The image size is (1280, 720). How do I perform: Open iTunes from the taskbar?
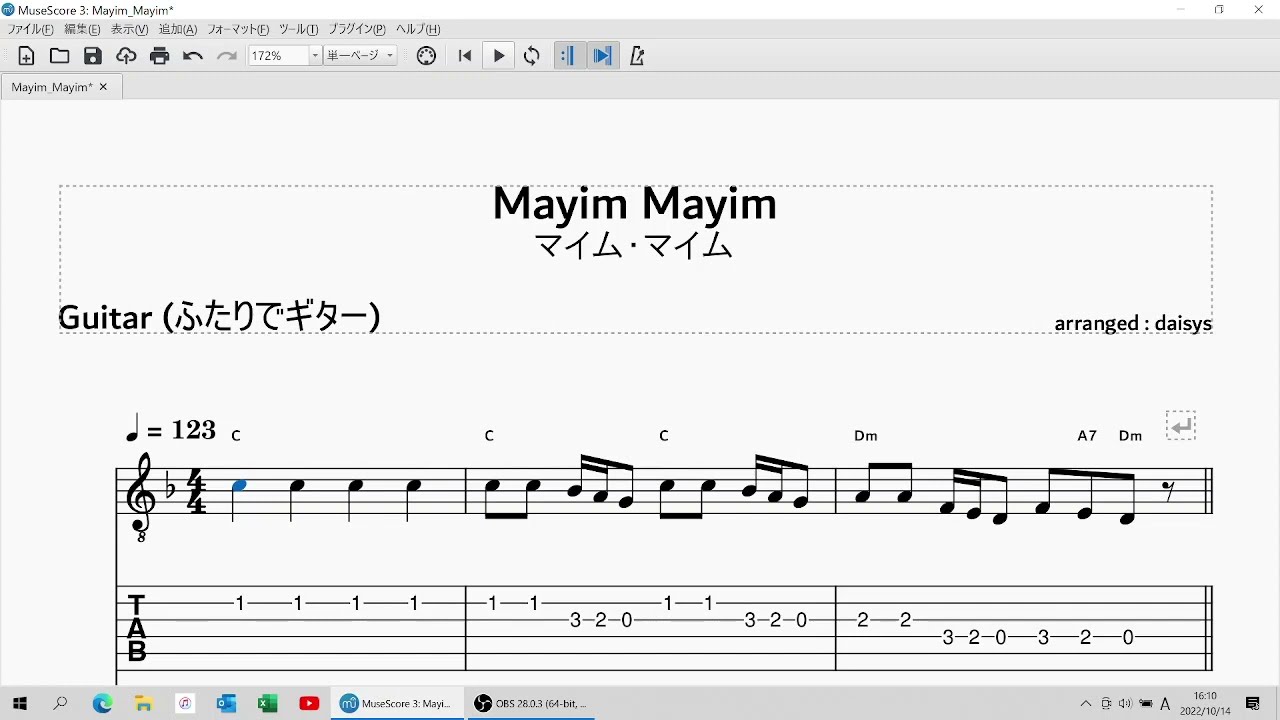click(185, 704)
